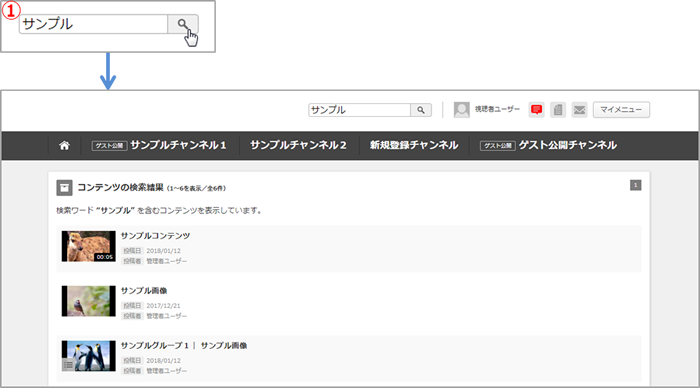Go to home via the house icon
This screenshot has height=388, width=700.
coord(64,146)
